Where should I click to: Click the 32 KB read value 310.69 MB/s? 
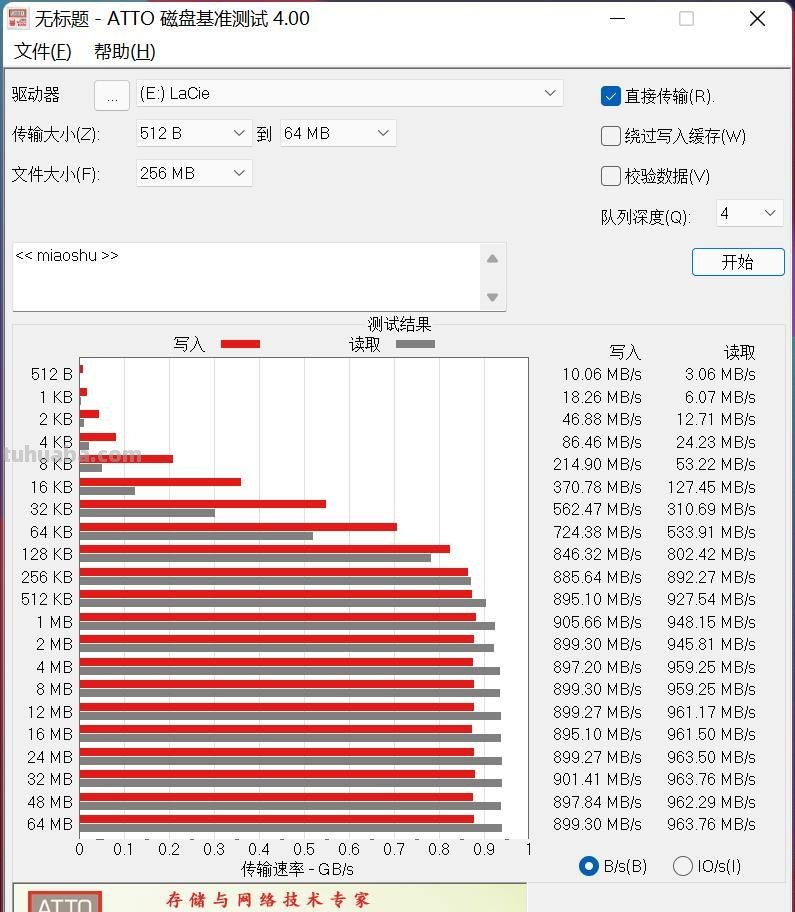[x=711, y=510]
